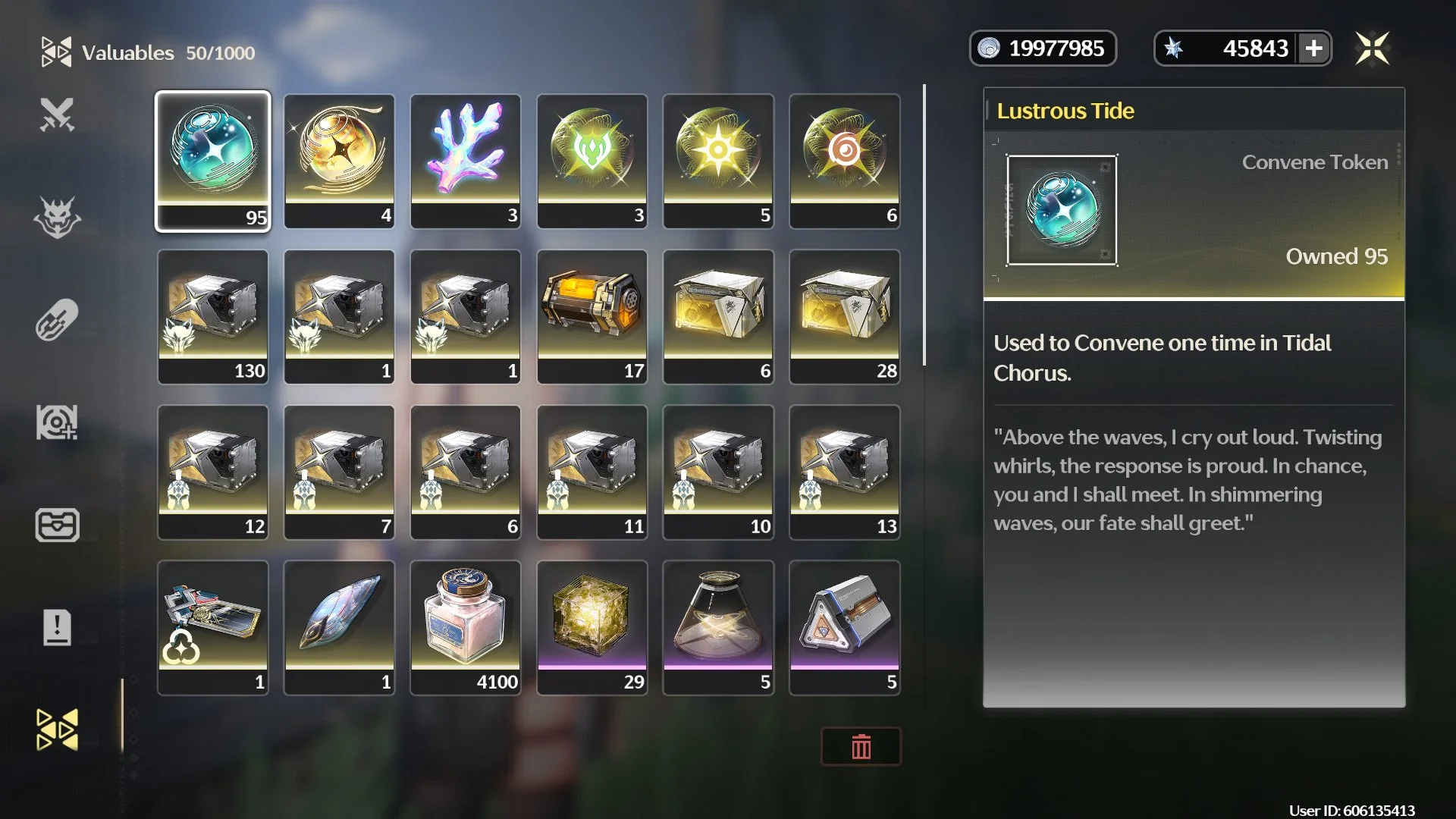Select the golden Radiant Tide orb with 4
This screenshot has width=1456, height=819.
pyautogui.click(x=339, y=162)
